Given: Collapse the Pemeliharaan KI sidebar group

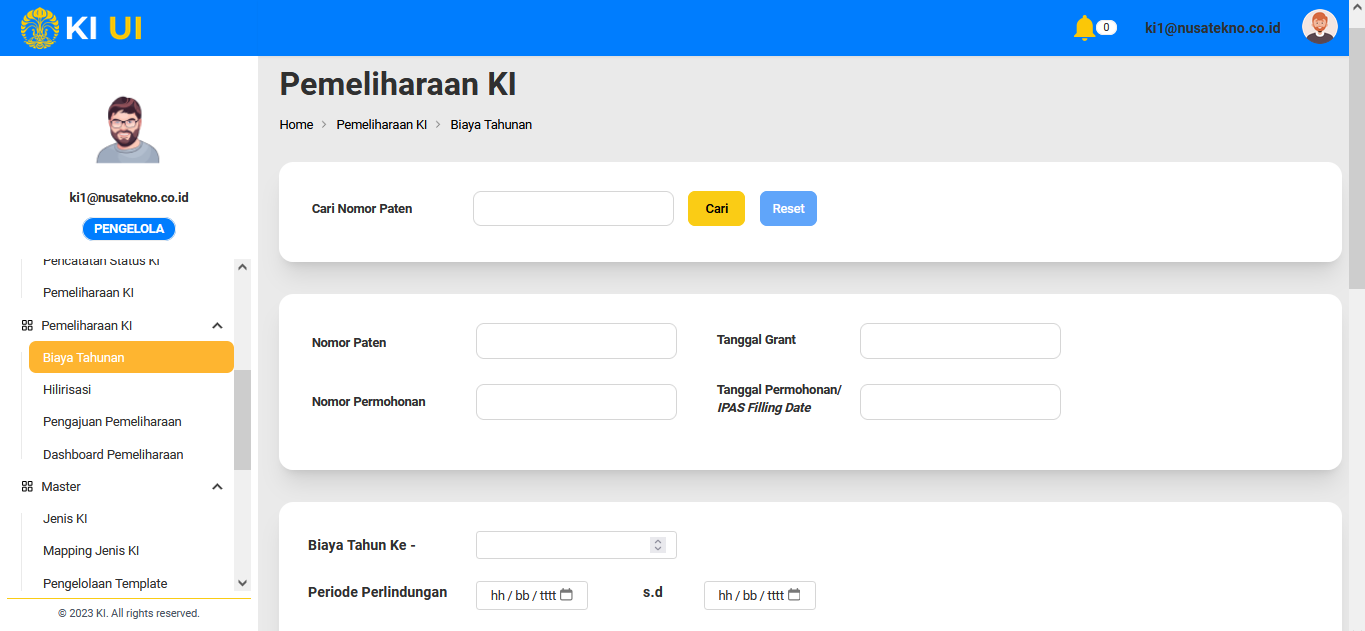Looking at the screenshot, I should 217,326.
